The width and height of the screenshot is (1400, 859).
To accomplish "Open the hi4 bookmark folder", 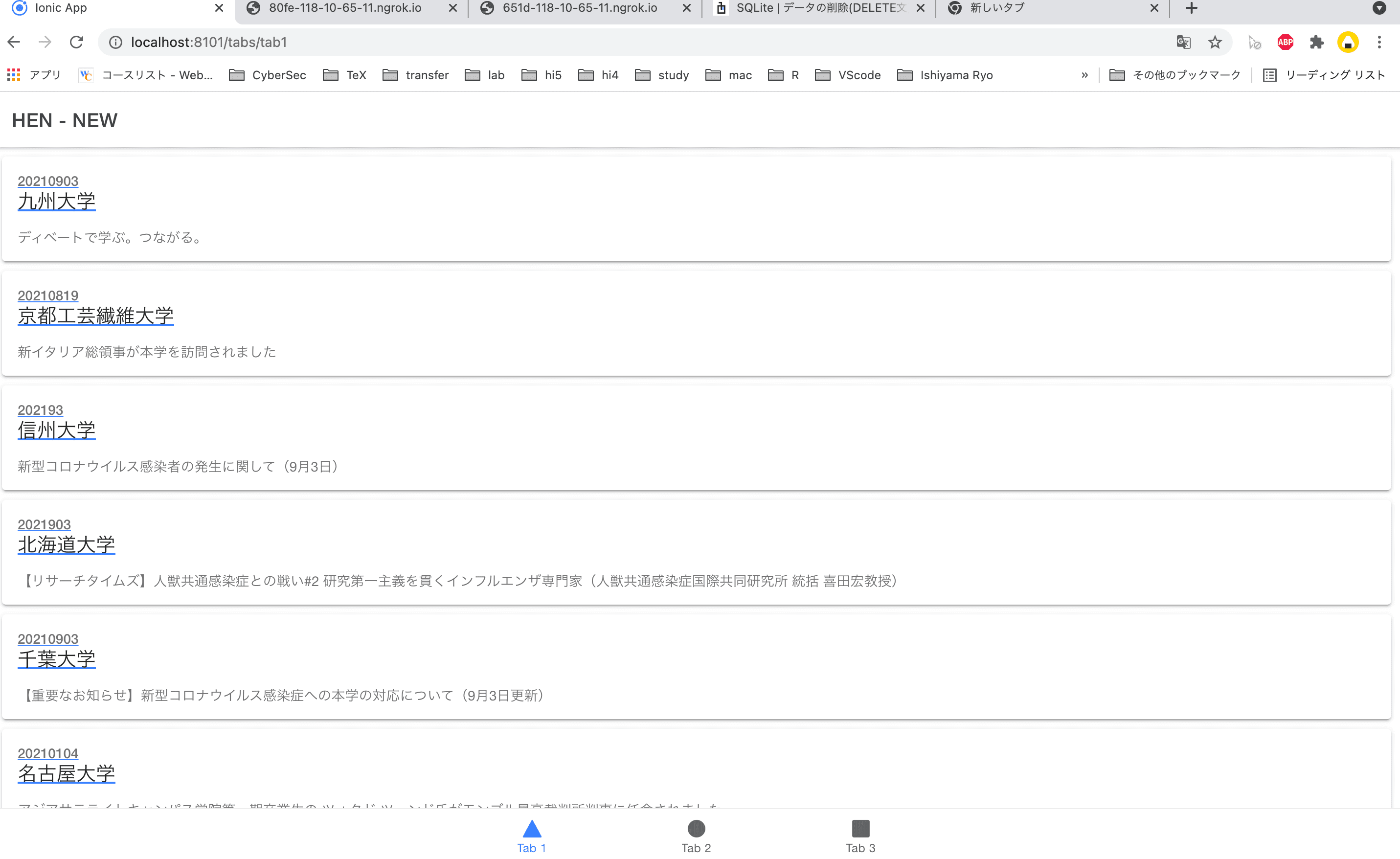I will [599, 75].
